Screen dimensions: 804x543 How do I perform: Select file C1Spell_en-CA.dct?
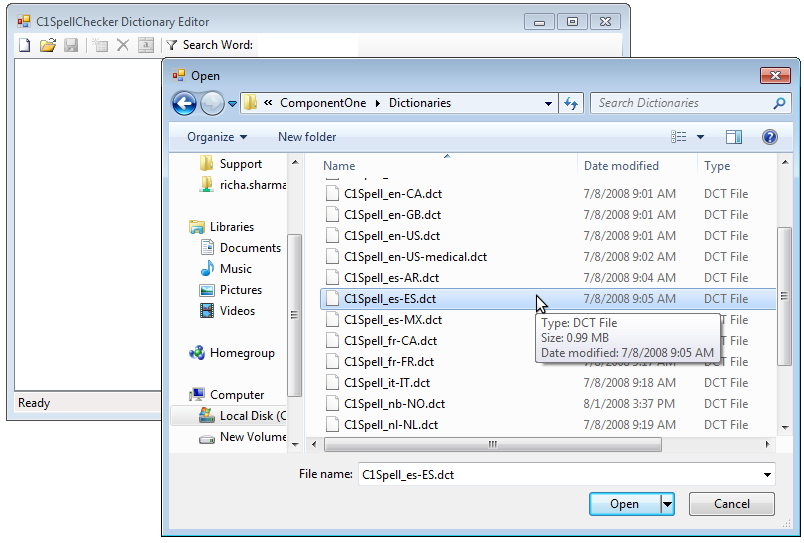tap(393, 194)
